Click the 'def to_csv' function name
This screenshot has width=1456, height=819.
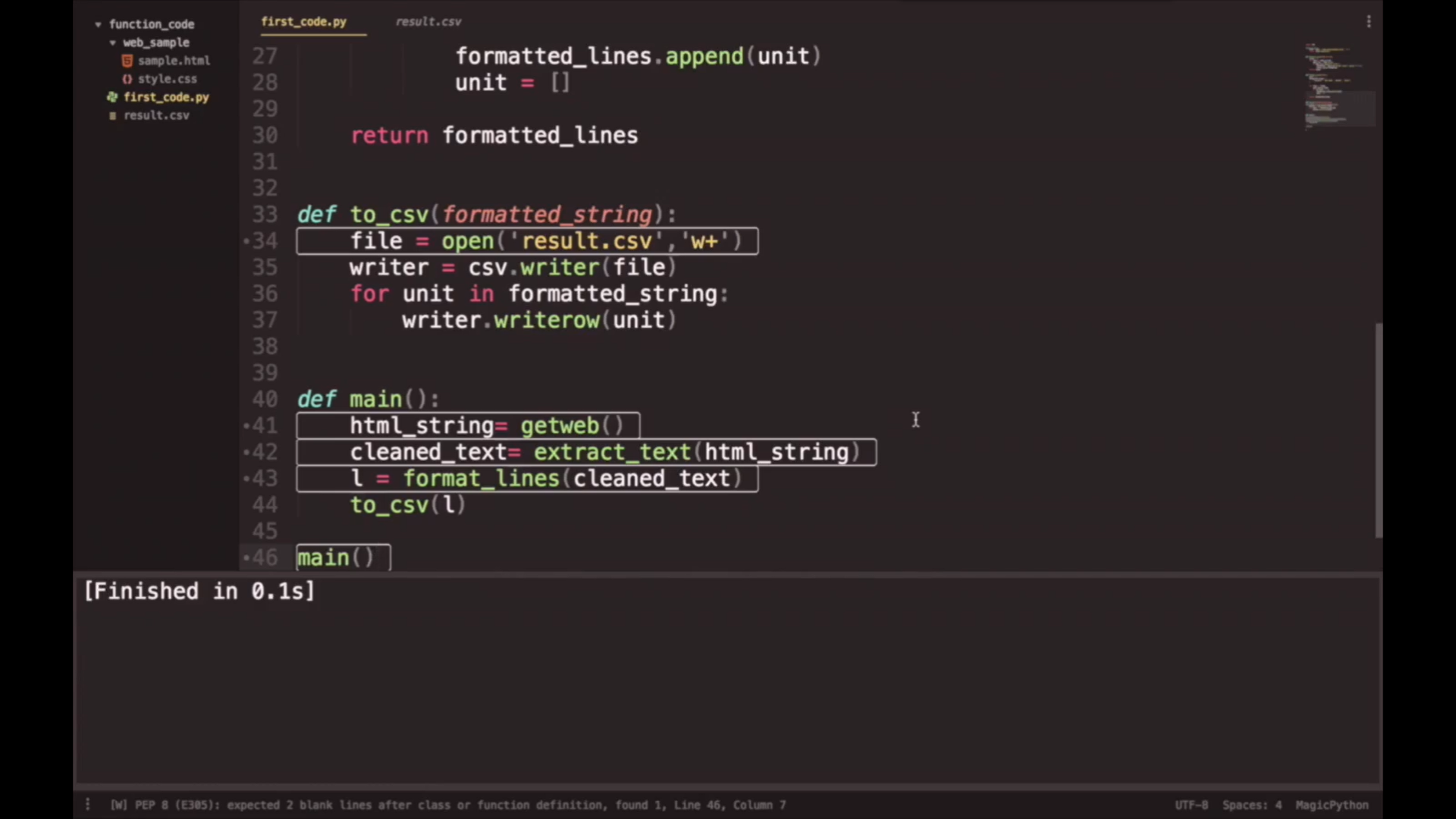tap(389, 215)
